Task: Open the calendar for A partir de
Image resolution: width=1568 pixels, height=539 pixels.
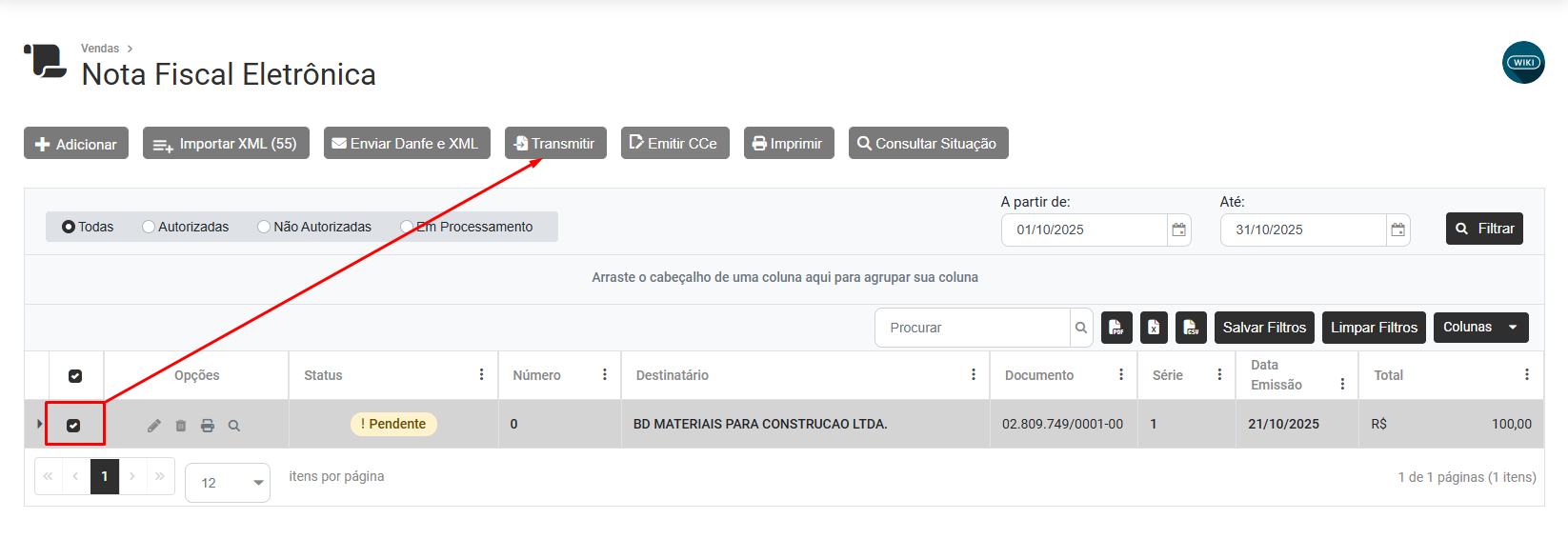Action: tap(1179, 230)
